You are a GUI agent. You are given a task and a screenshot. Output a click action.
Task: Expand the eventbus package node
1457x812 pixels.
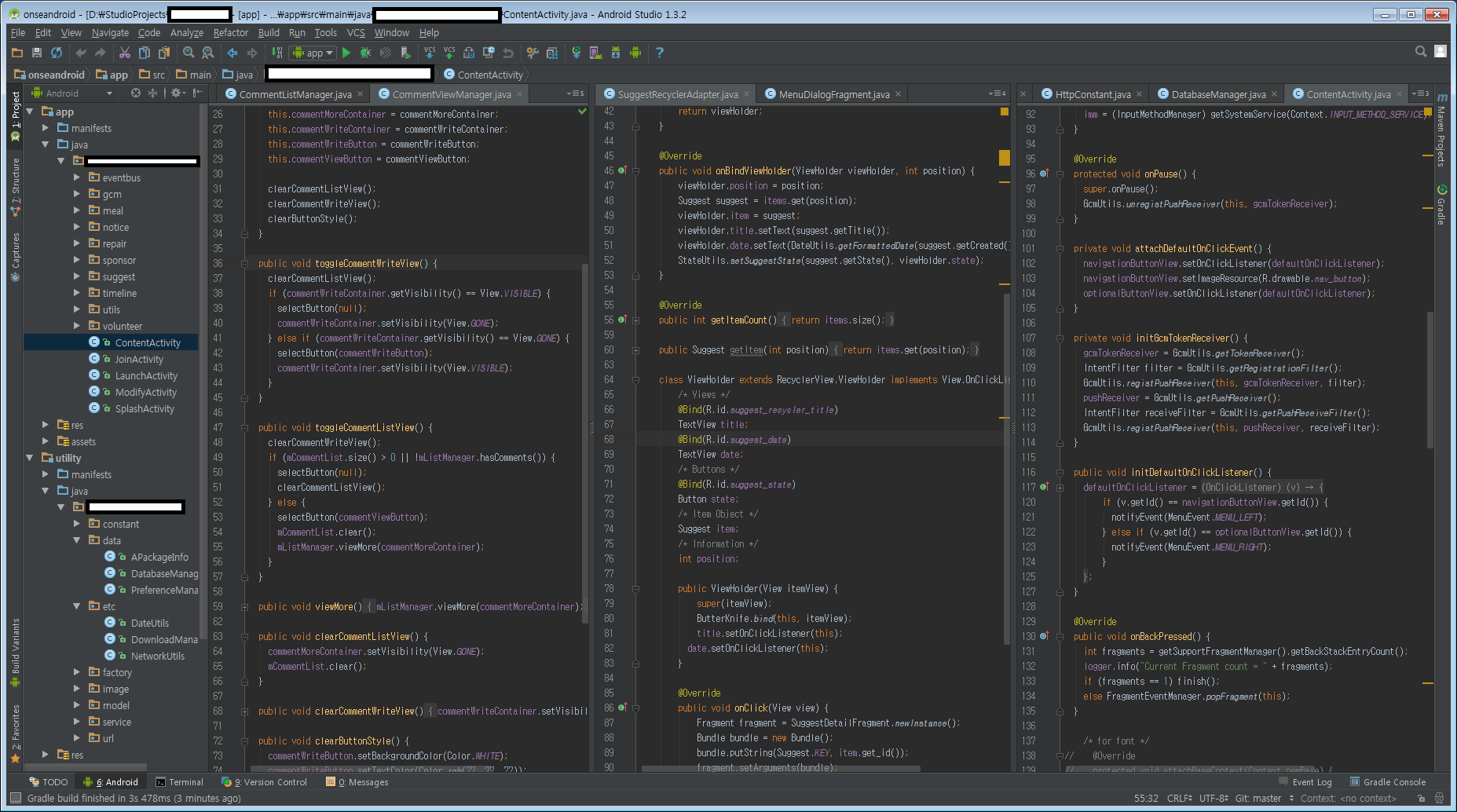(x=77, y=177)
